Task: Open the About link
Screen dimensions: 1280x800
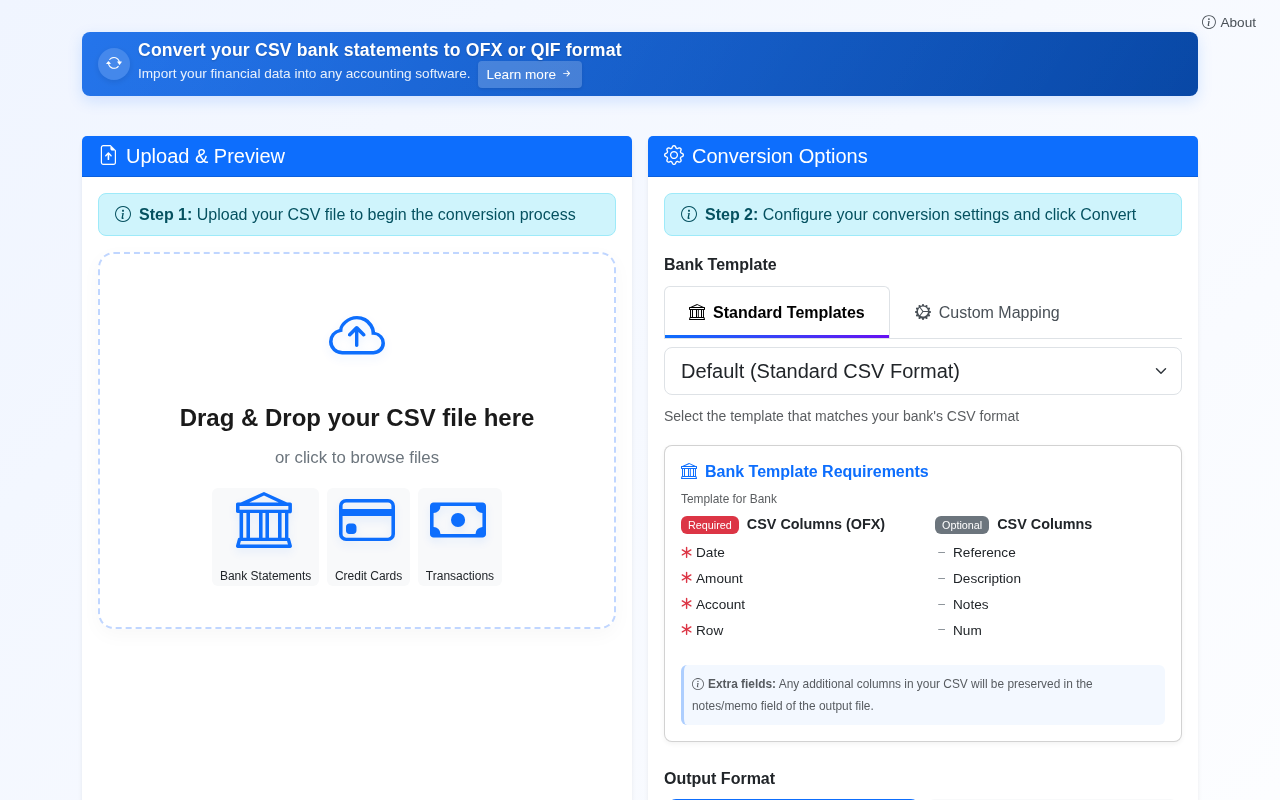Action: tap(1229, 22)
